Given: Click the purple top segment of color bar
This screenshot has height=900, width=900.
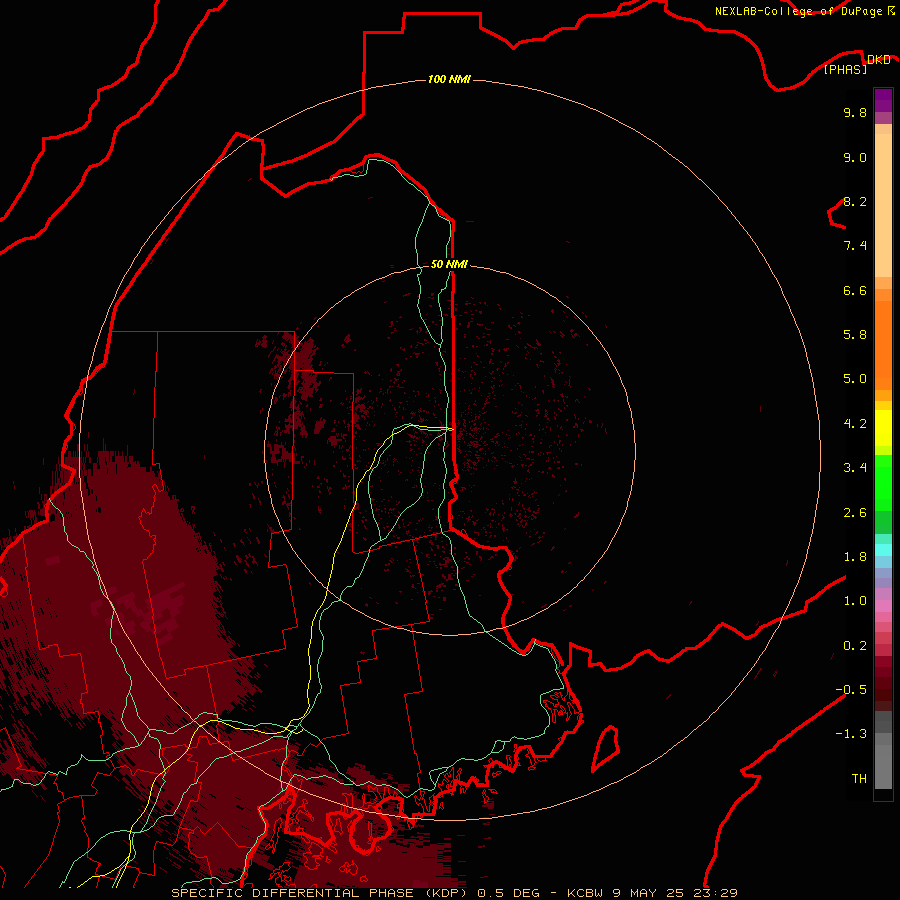Looking at the screenshot, I should 883,100.
